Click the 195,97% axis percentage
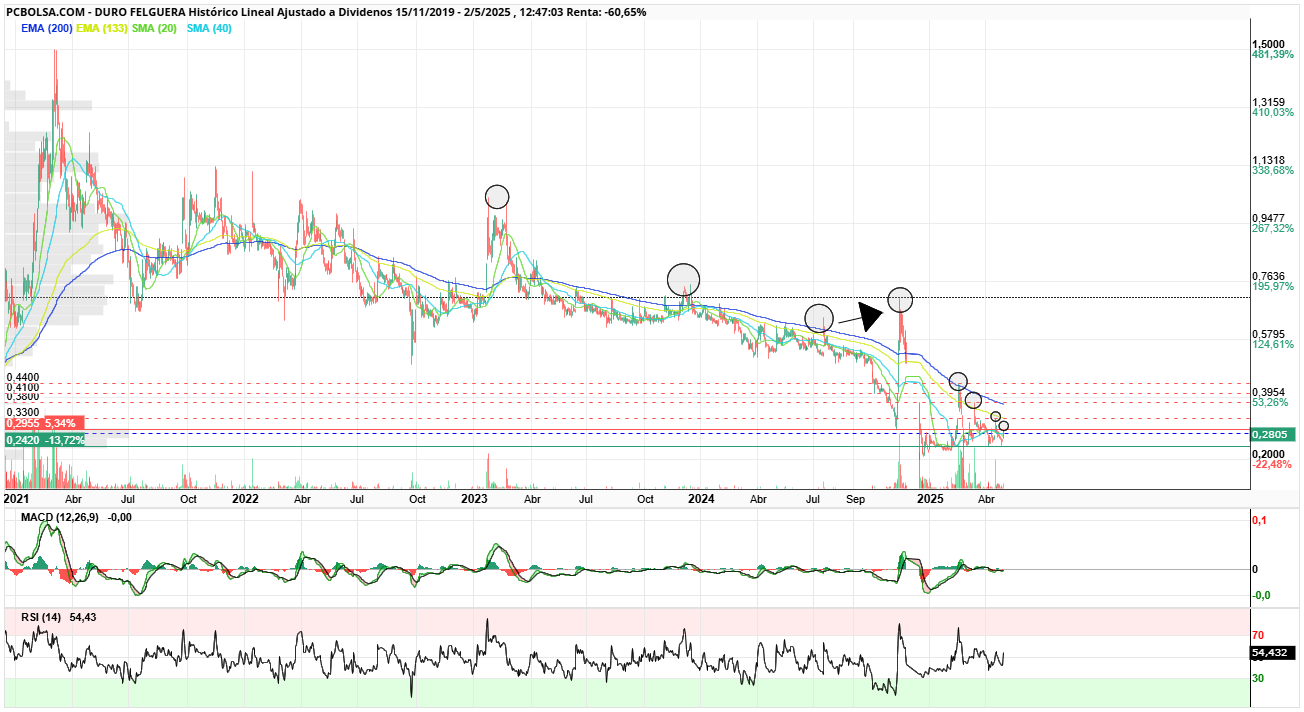 click(1273, 287)
